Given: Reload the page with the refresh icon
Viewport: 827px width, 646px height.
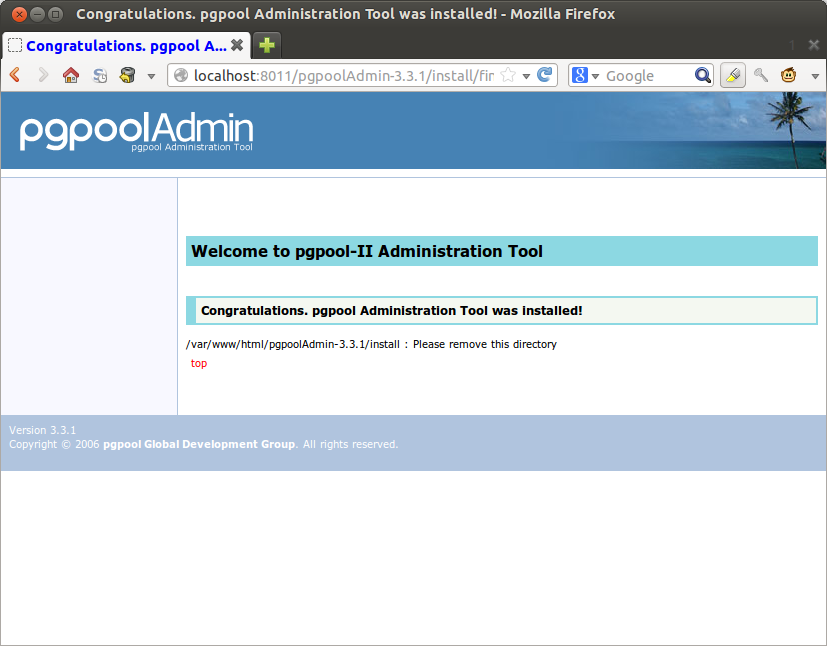Looking at the screenshot, I should pos(544,75).
